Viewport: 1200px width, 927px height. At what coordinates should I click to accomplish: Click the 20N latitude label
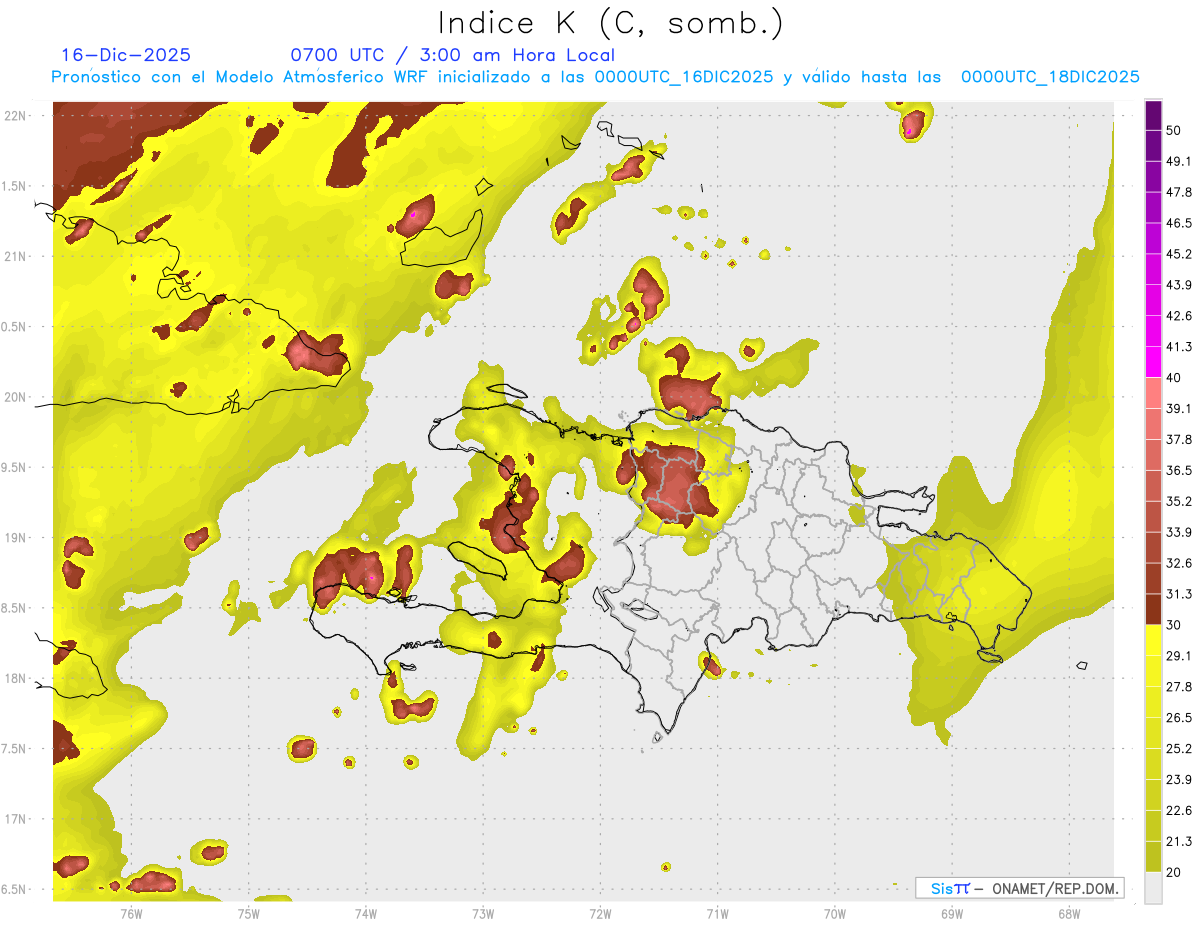pyautogui.click(x=16, y=397)
